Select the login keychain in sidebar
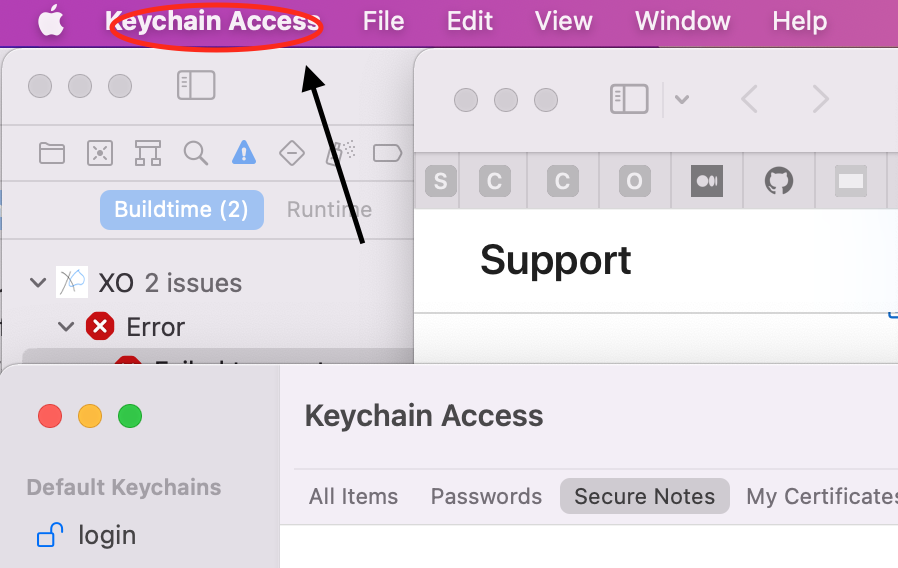Viewport: 898px width, 568px height. [107, 535]
